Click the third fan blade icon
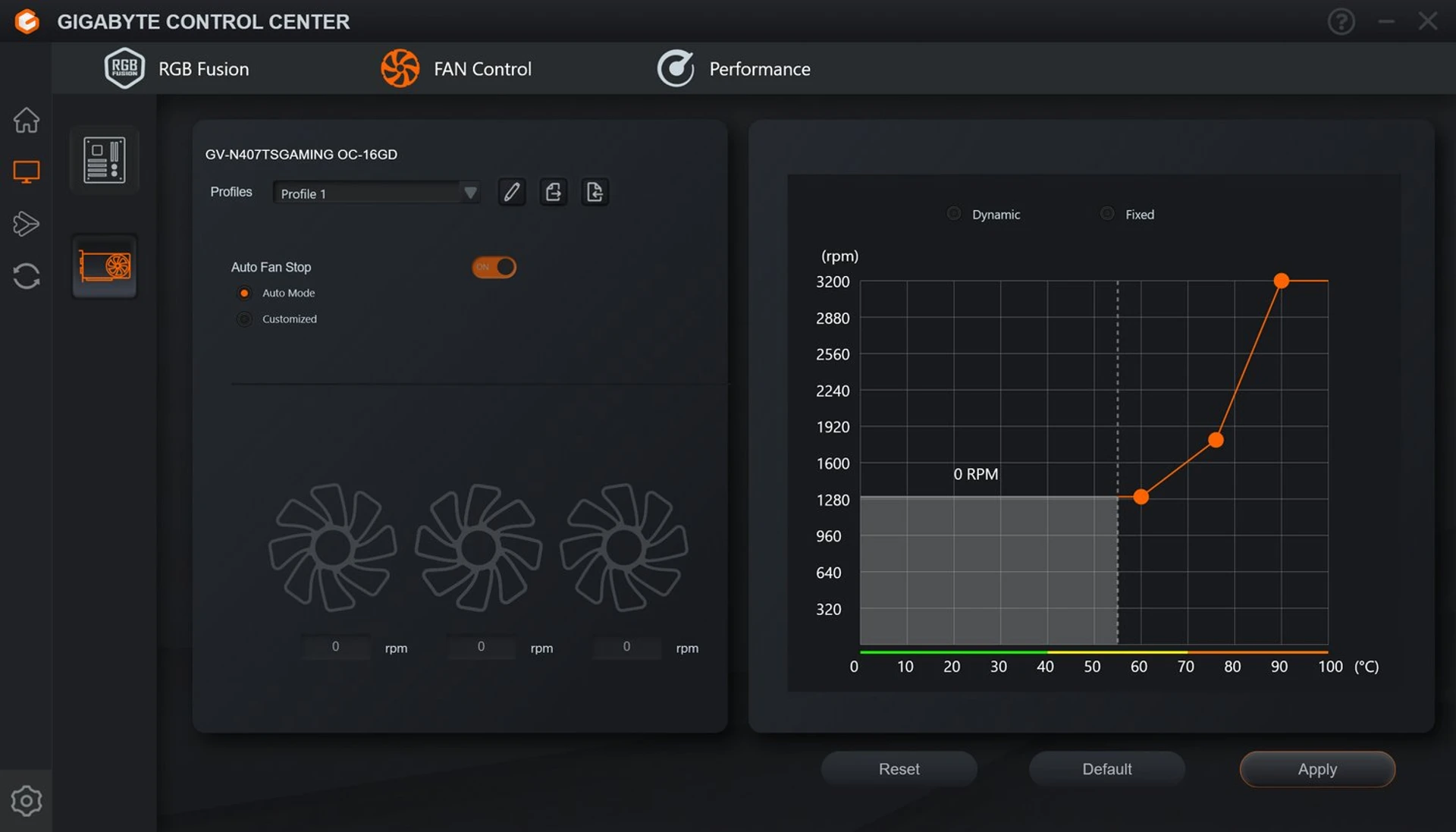The image size is (1456, 832). pos(624,548)
